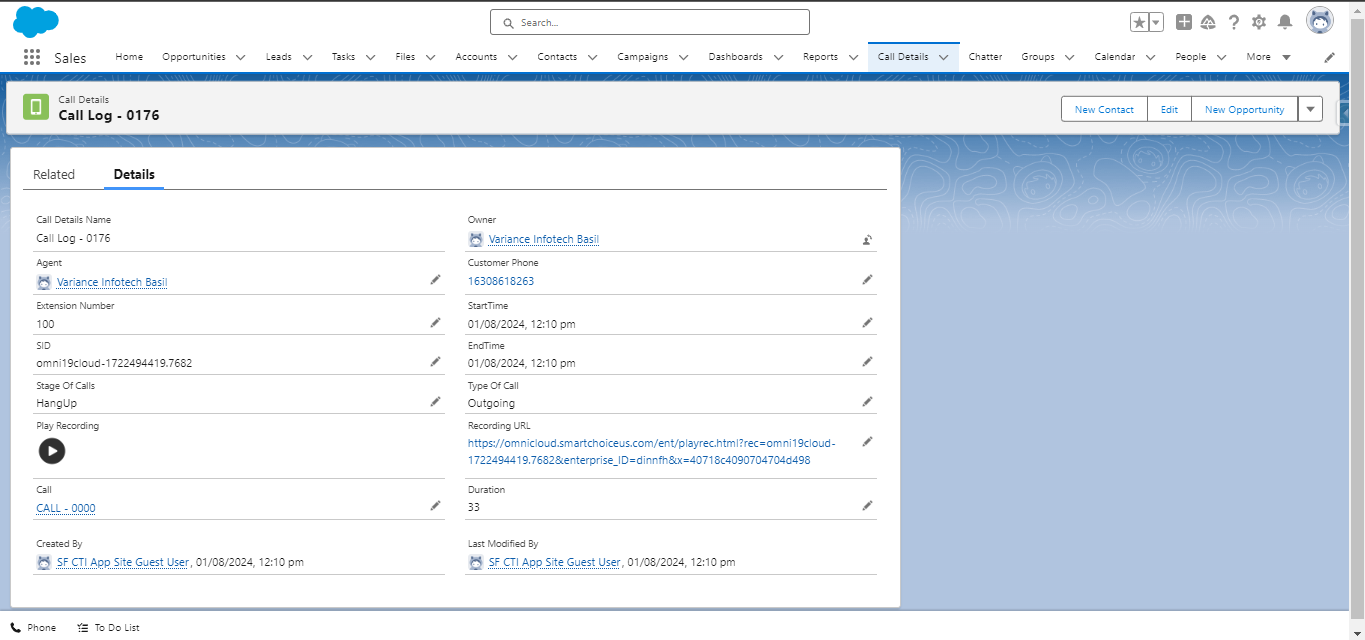
Task: Open the Recording URL link
Action: coord(652,452)
